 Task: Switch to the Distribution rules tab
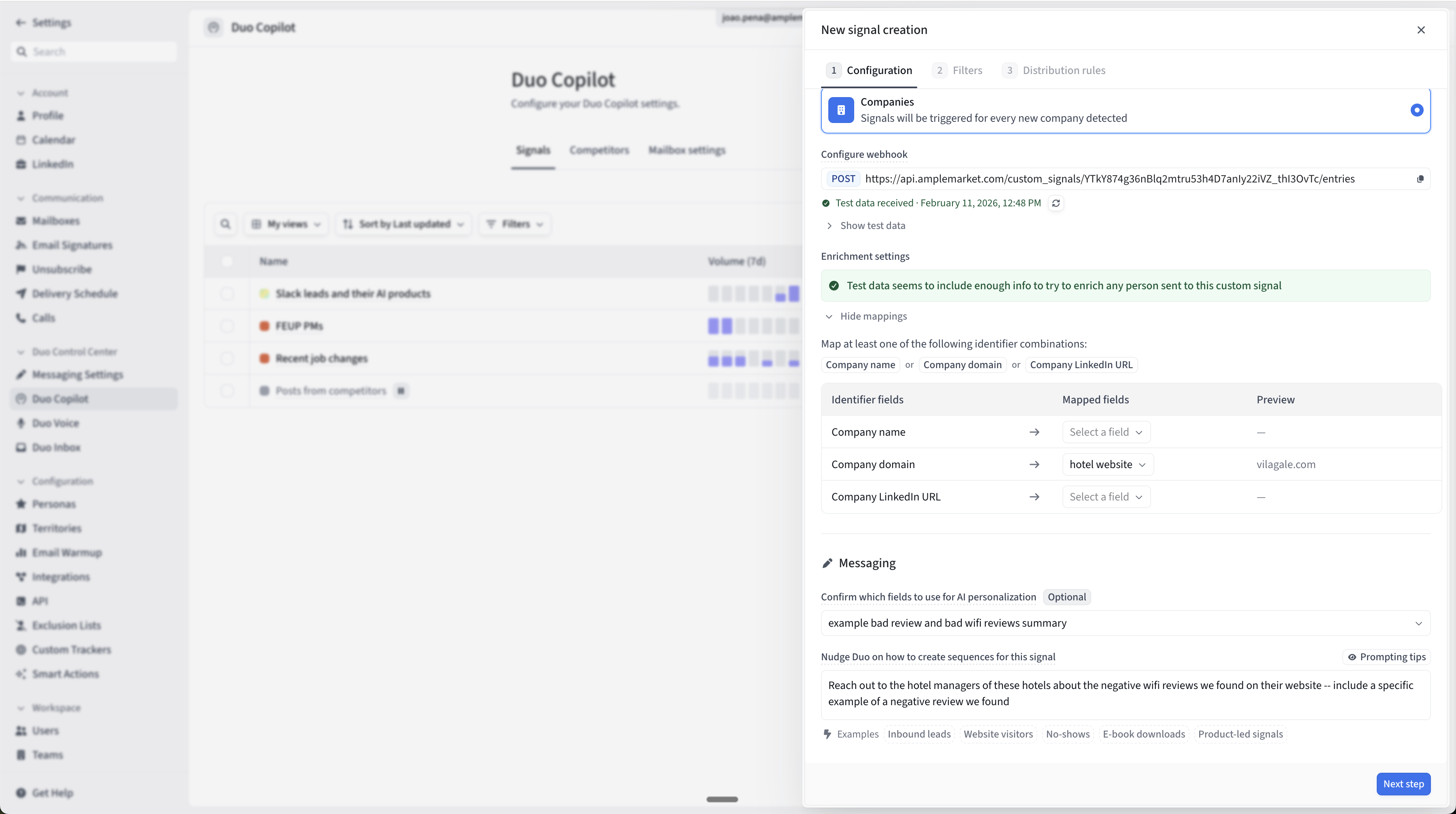pyautogui.click(x=1054, y=70)
